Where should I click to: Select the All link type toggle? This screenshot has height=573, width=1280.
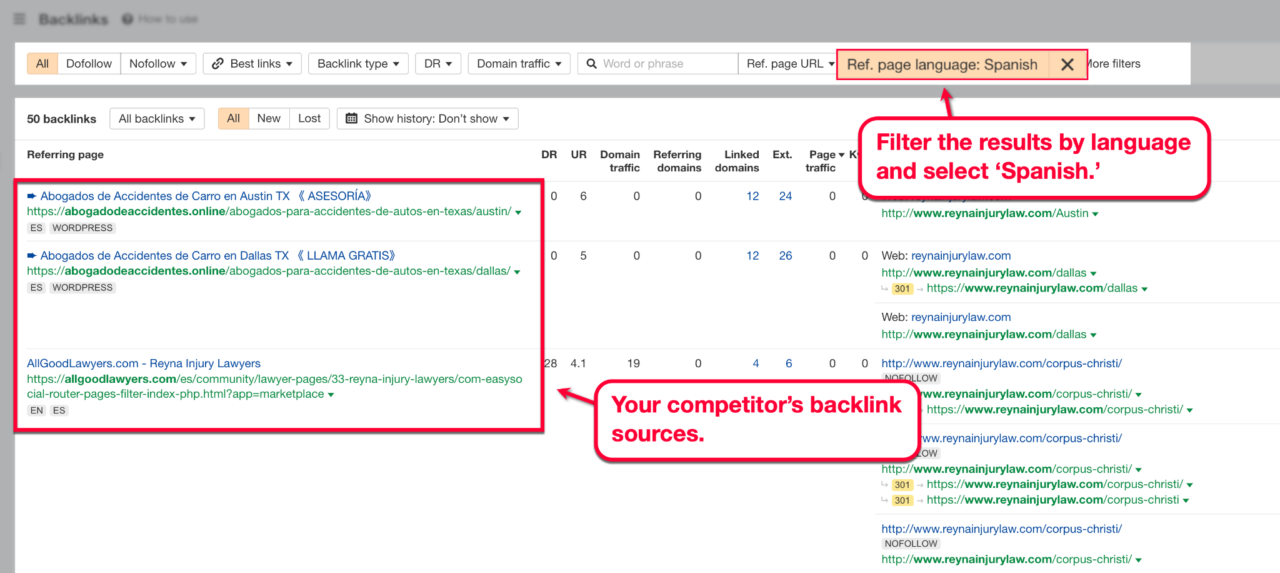(42, 64)
